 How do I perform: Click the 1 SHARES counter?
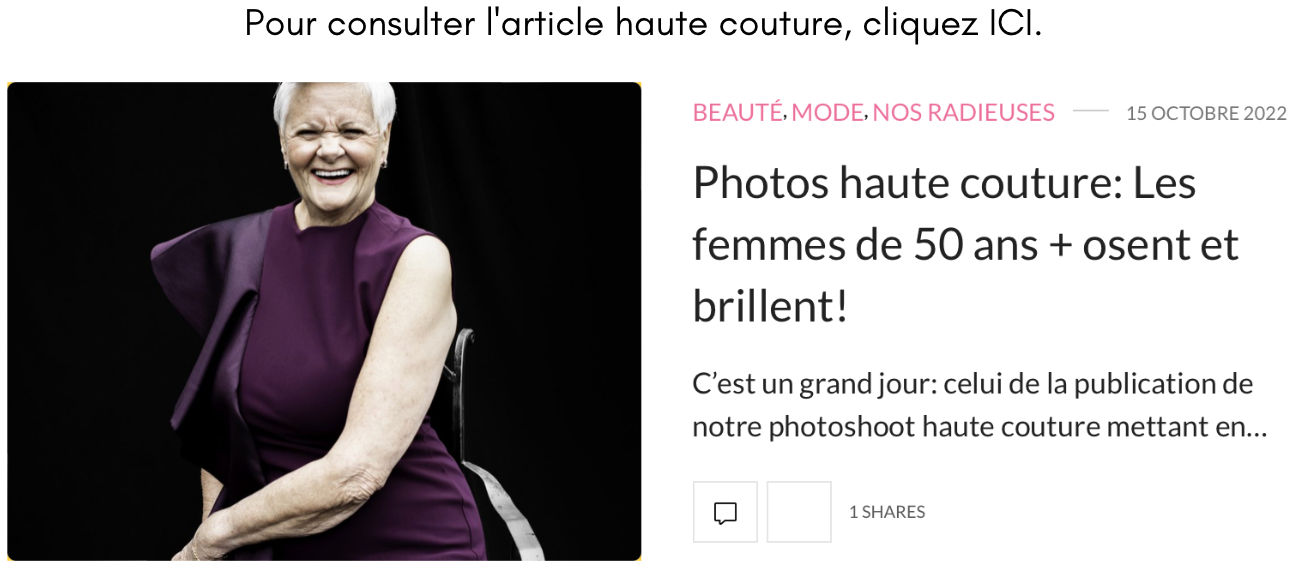(887, 512)
